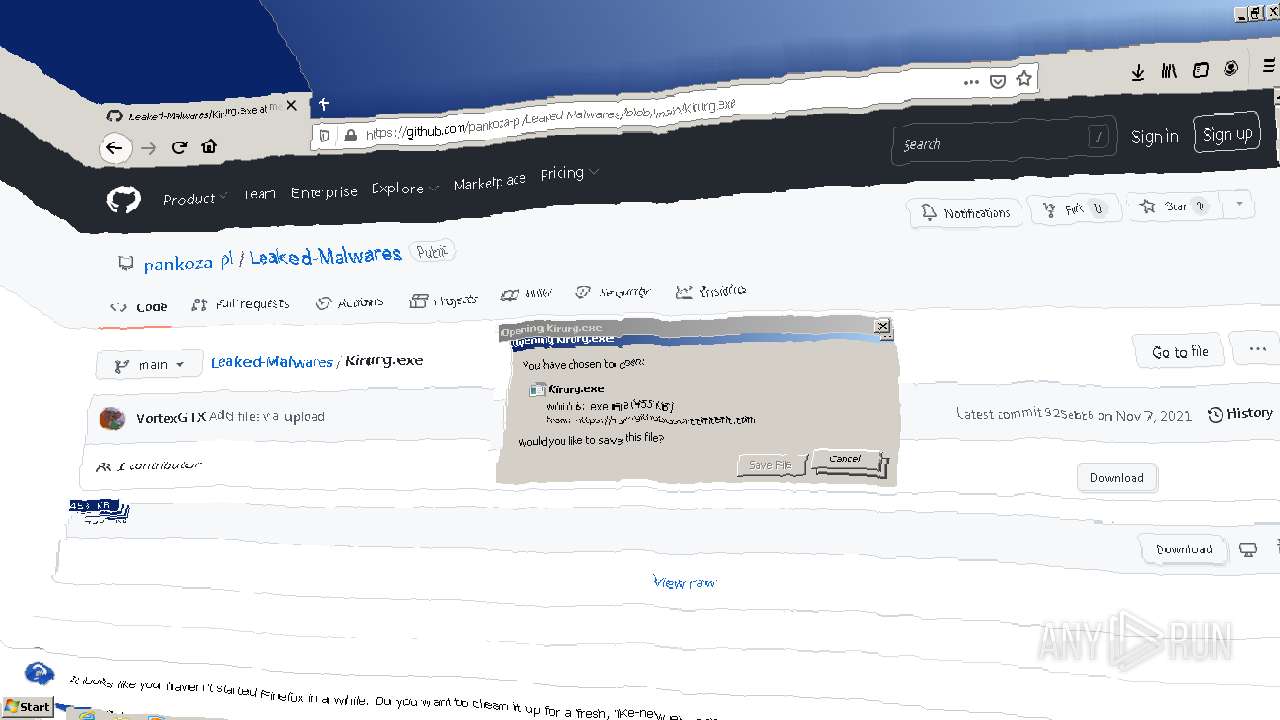1280x720 pixels.
Task: Open the three-dot more options button
Action: coord(1257,349)
